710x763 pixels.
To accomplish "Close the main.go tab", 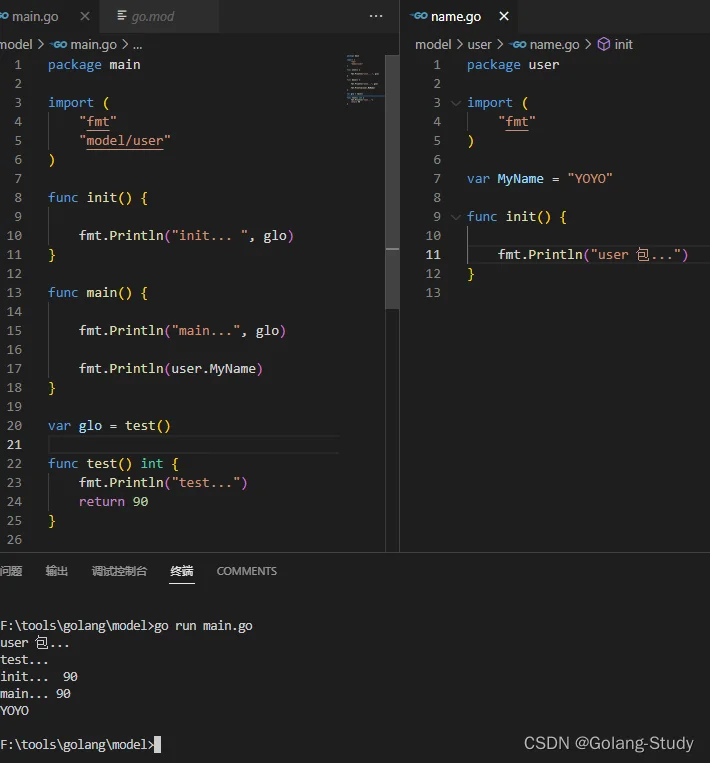I will 85,17.
